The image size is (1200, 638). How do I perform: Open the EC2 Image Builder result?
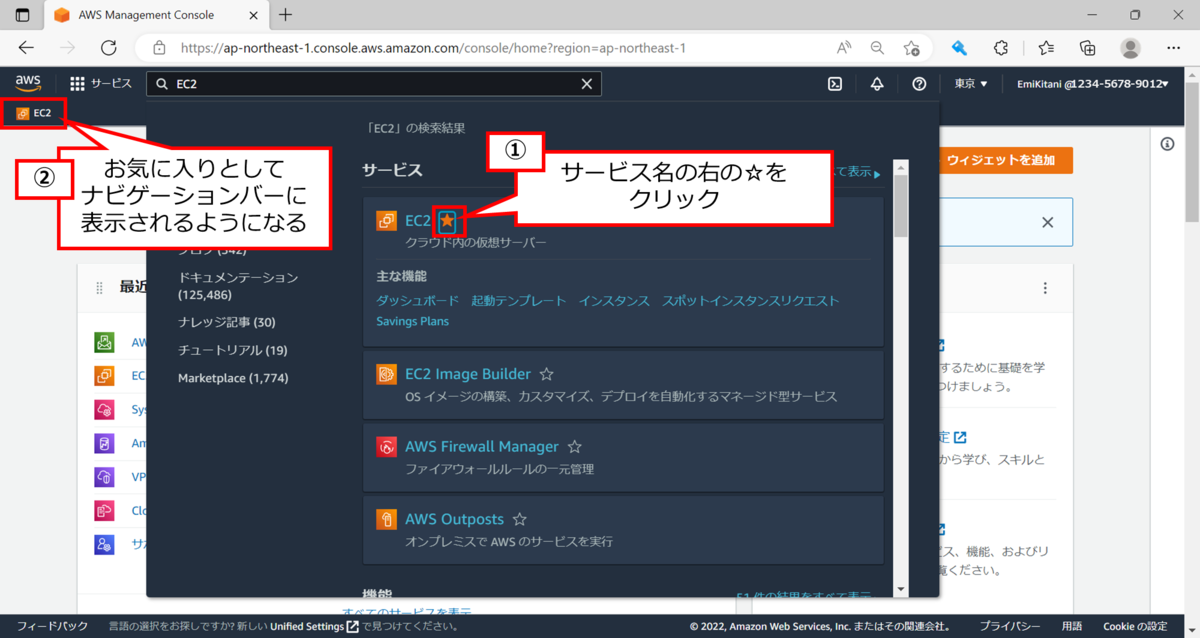468,374
